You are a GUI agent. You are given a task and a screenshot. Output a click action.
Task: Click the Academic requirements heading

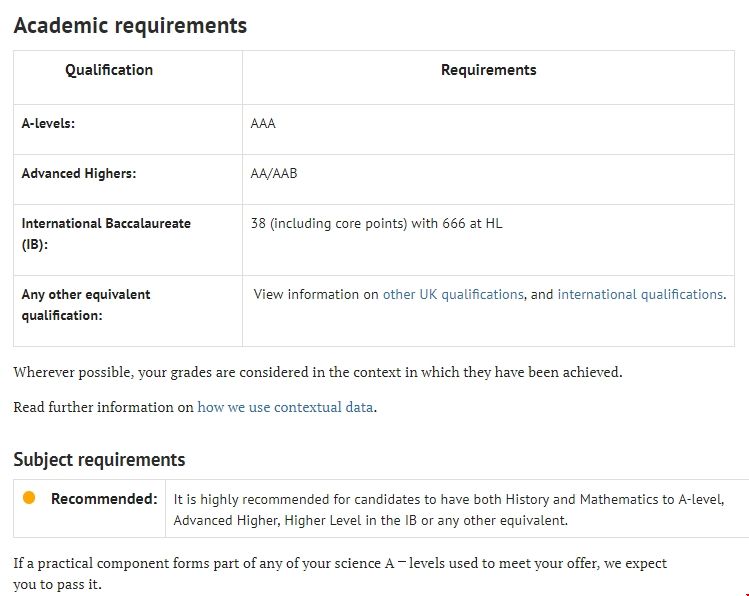click(x=130, y=25)
